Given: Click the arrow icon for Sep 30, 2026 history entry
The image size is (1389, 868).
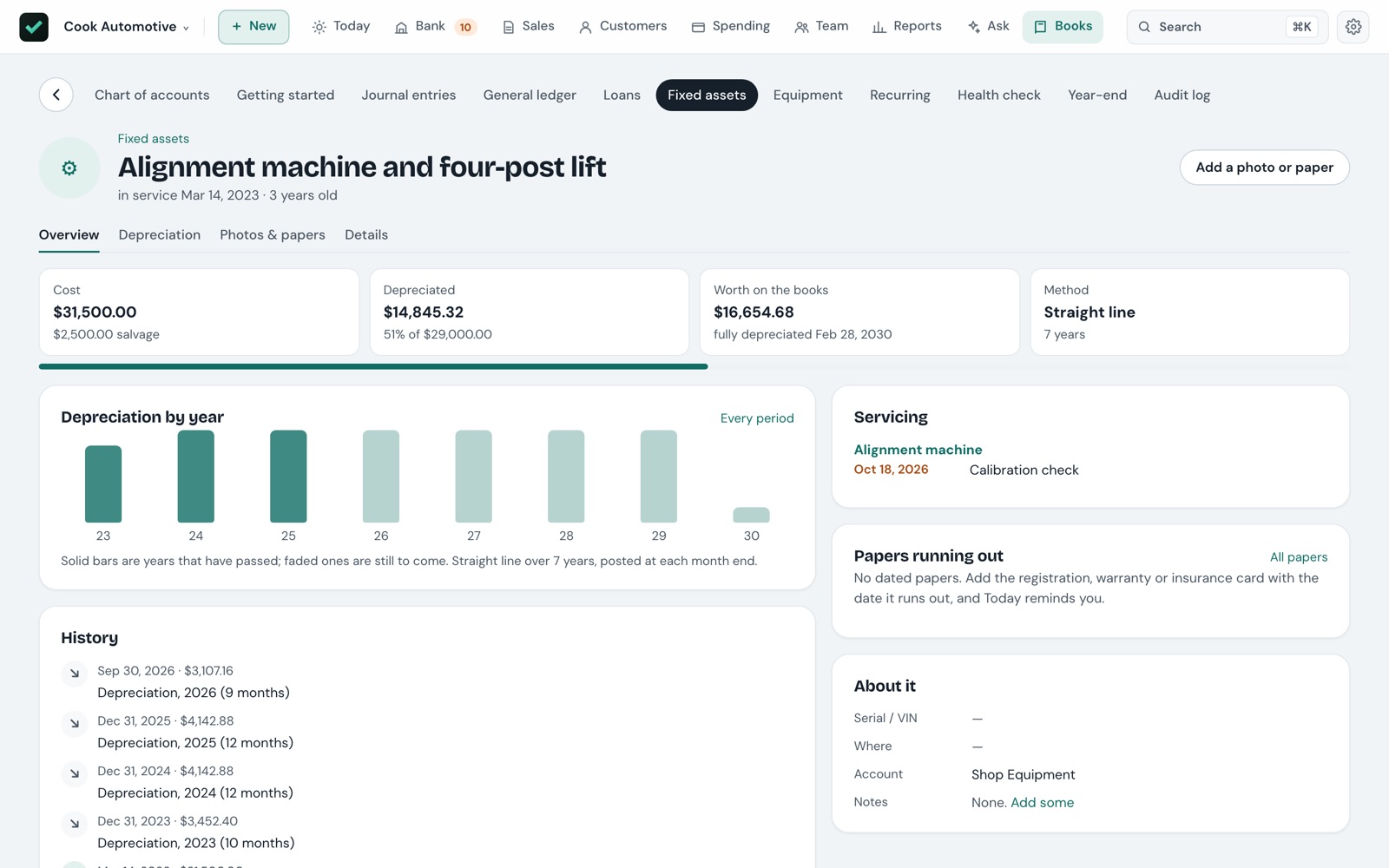Looking at the screenshot, I should 75,673.
